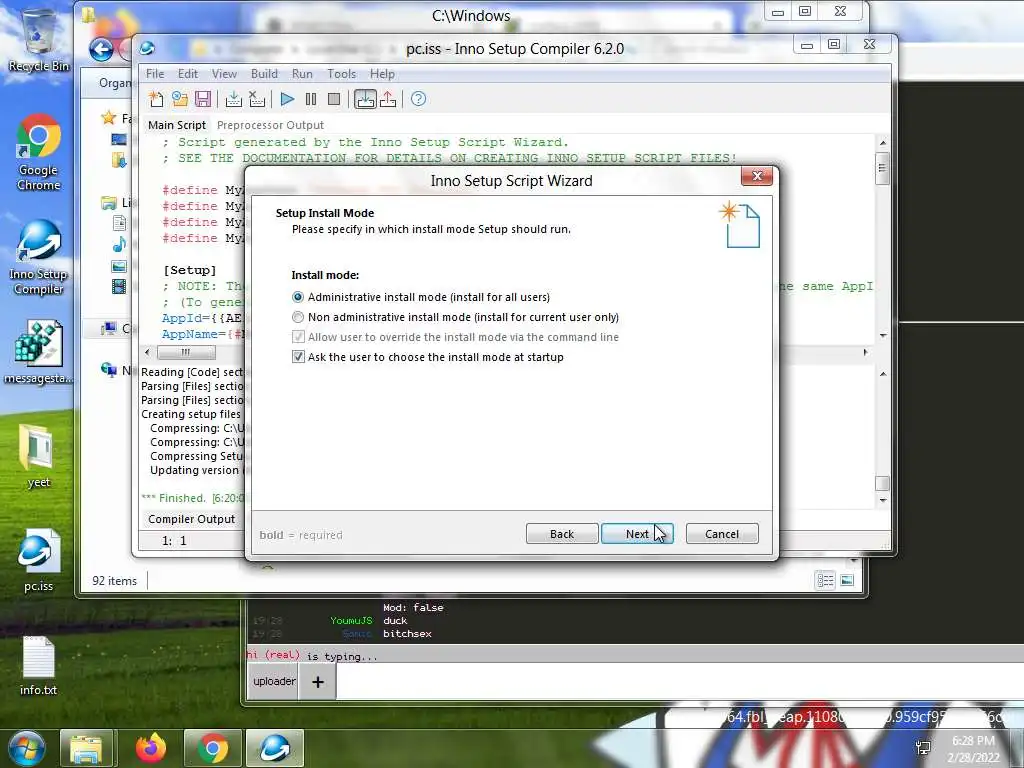Select Google Chrome desktop icon
The width and height of the screenshot is (1024, 768).
39,152
